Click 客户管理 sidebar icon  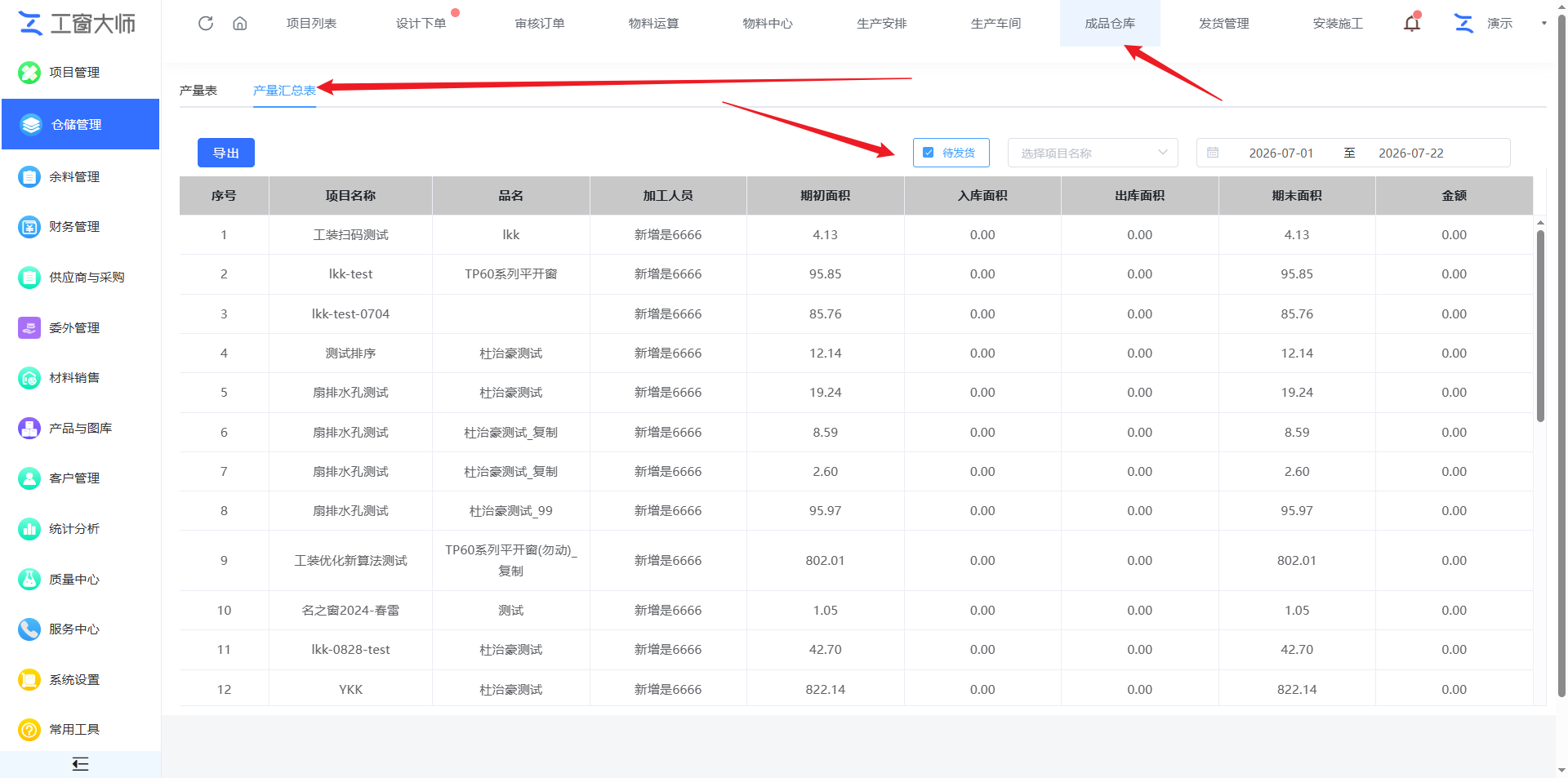point(29,478)
